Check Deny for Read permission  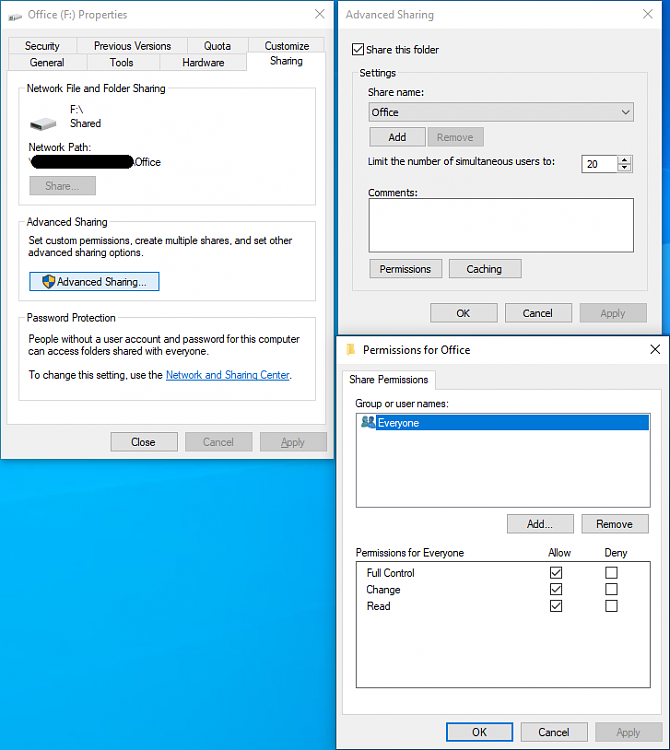pyautogui.click(x=611, y=606)
